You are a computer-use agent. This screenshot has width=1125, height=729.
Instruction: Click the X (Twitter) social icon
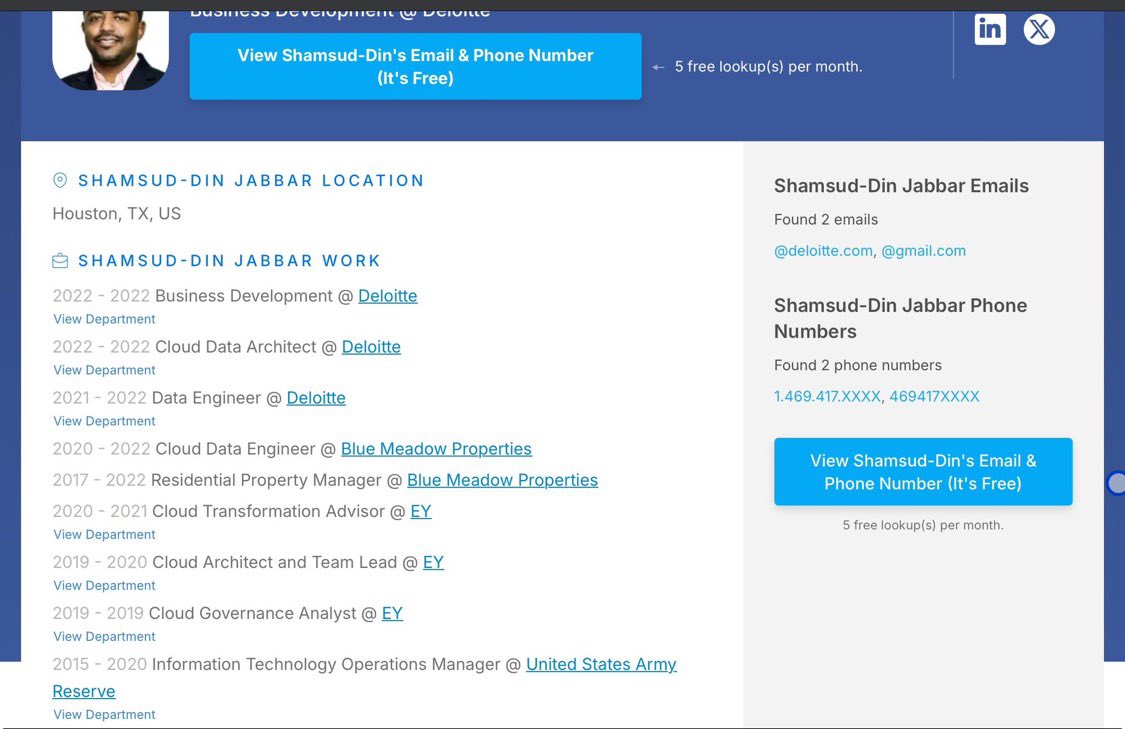click(x=1039, y=29)
